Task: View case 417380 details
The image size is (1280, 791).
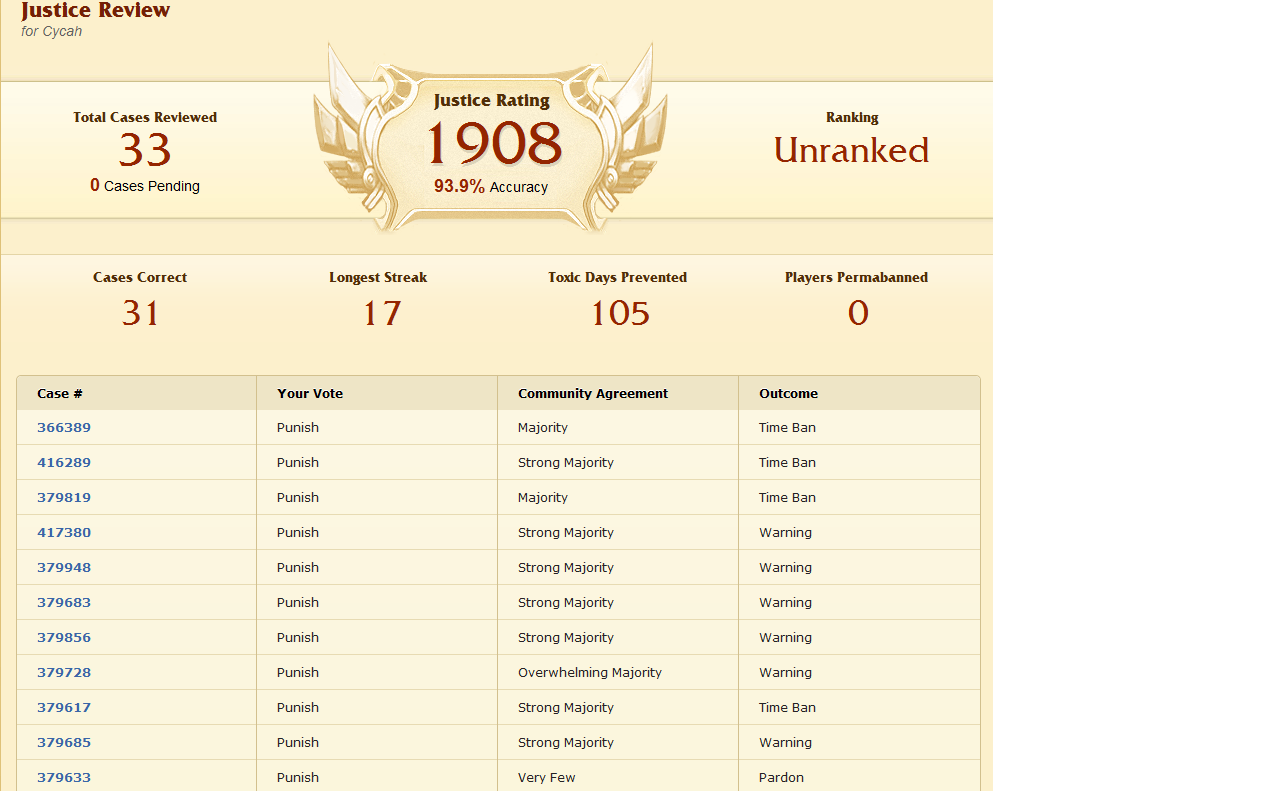Action: coord(64,532)
